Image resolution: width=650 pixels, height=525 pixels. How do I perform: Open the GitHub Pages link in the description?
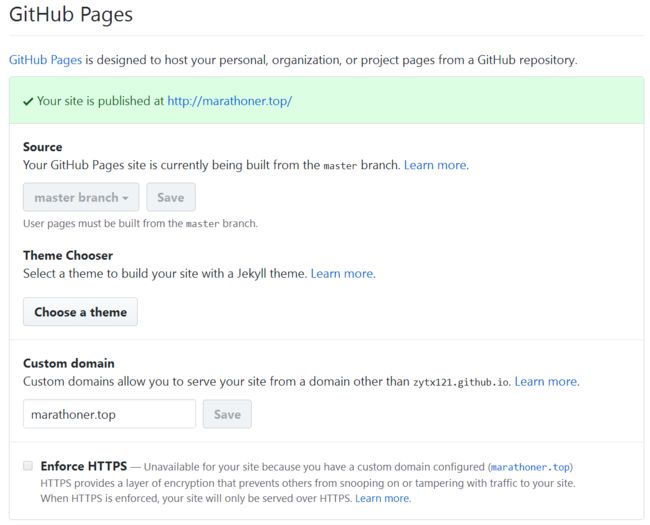(x=45, y=60)
